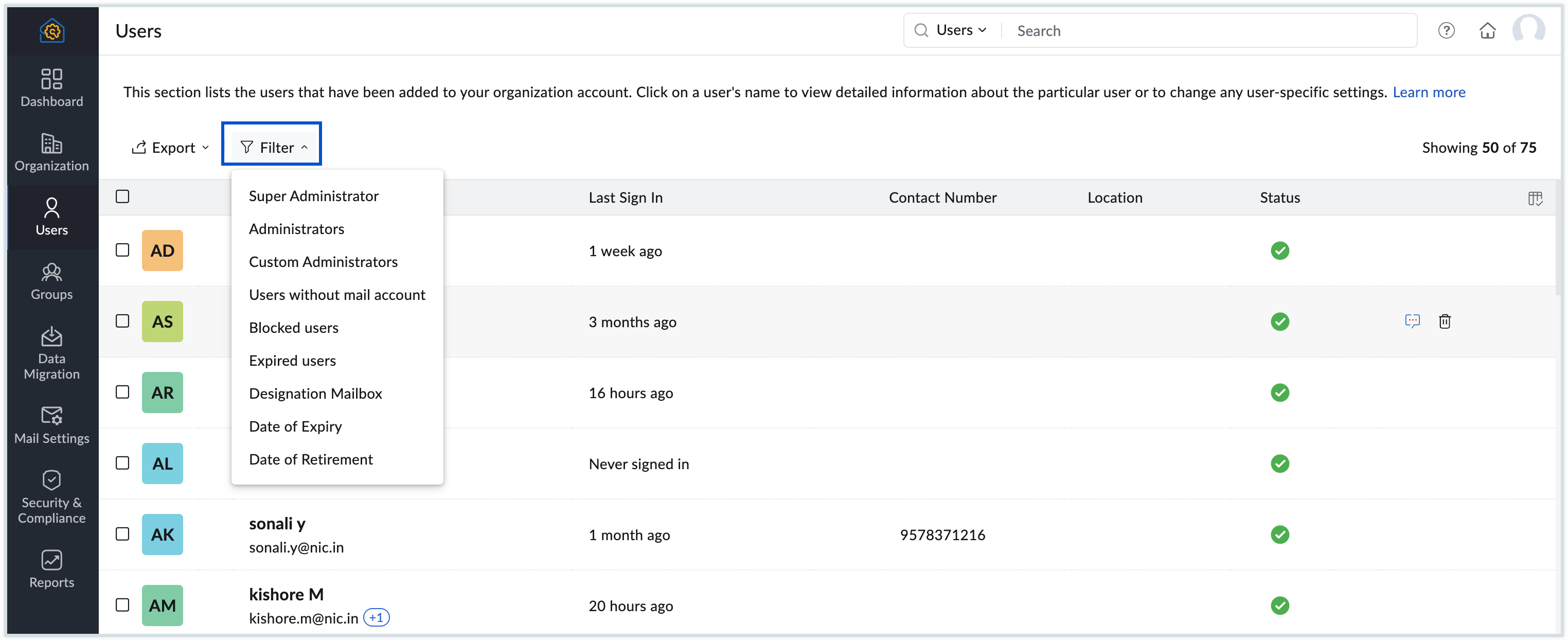Show kishore M's additional email via +1 badge
The image size is (1568, 641).
coord(376,617)
